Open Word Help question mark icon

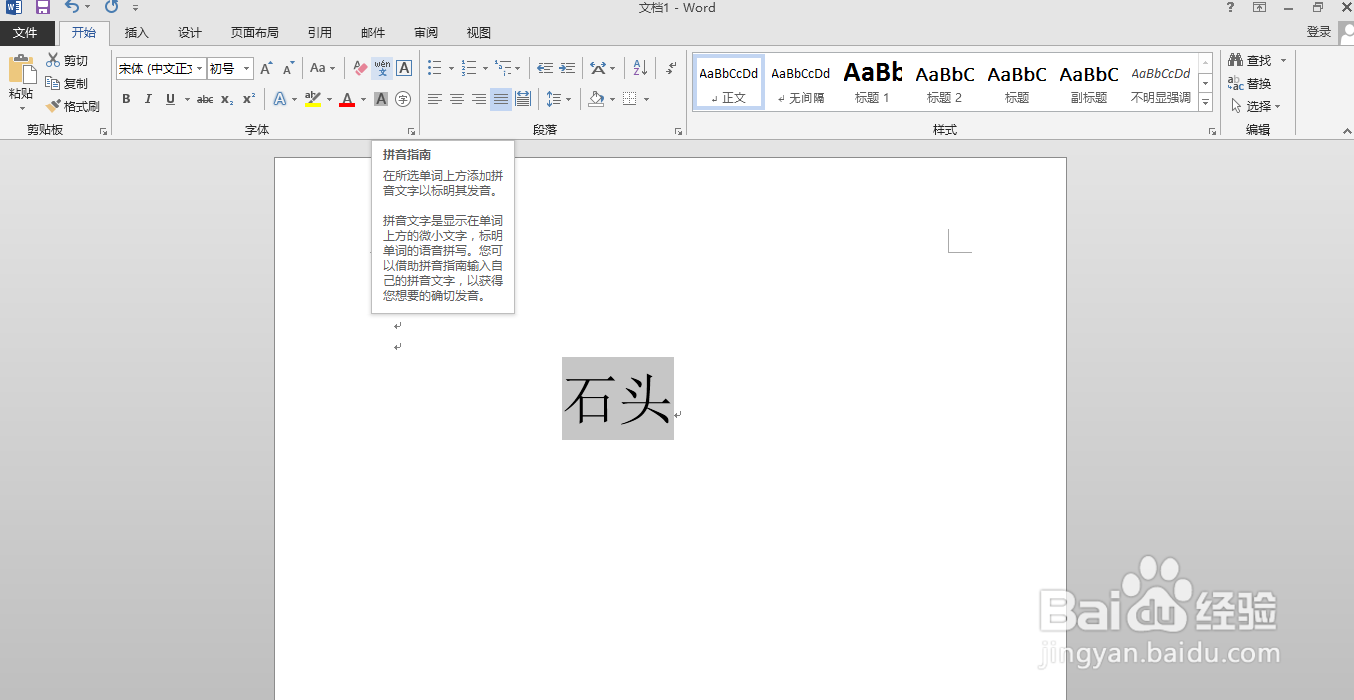[1230, 7]
